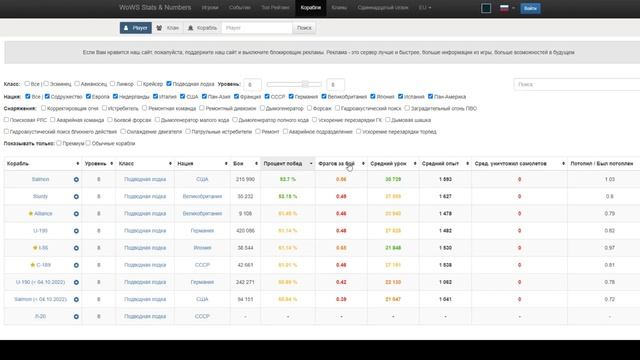Click the premium star next to Alliance
This screenshot has height=360, width=640.
click(31, 213)
